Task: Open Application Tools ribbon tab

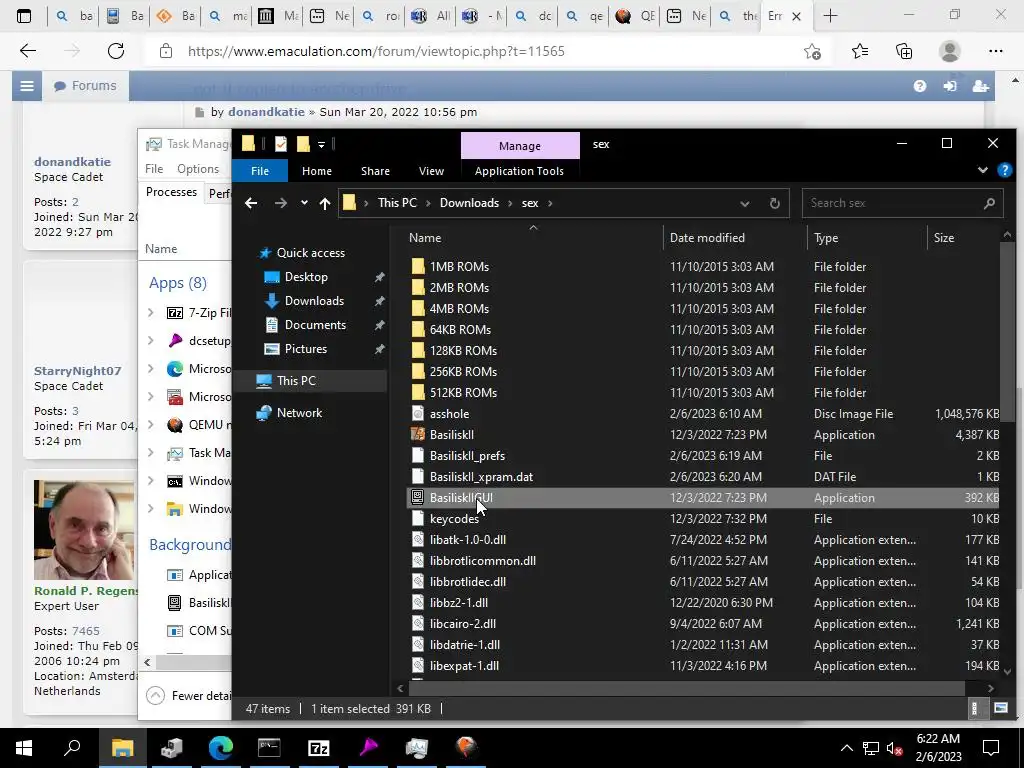Action: coord(519,170)
